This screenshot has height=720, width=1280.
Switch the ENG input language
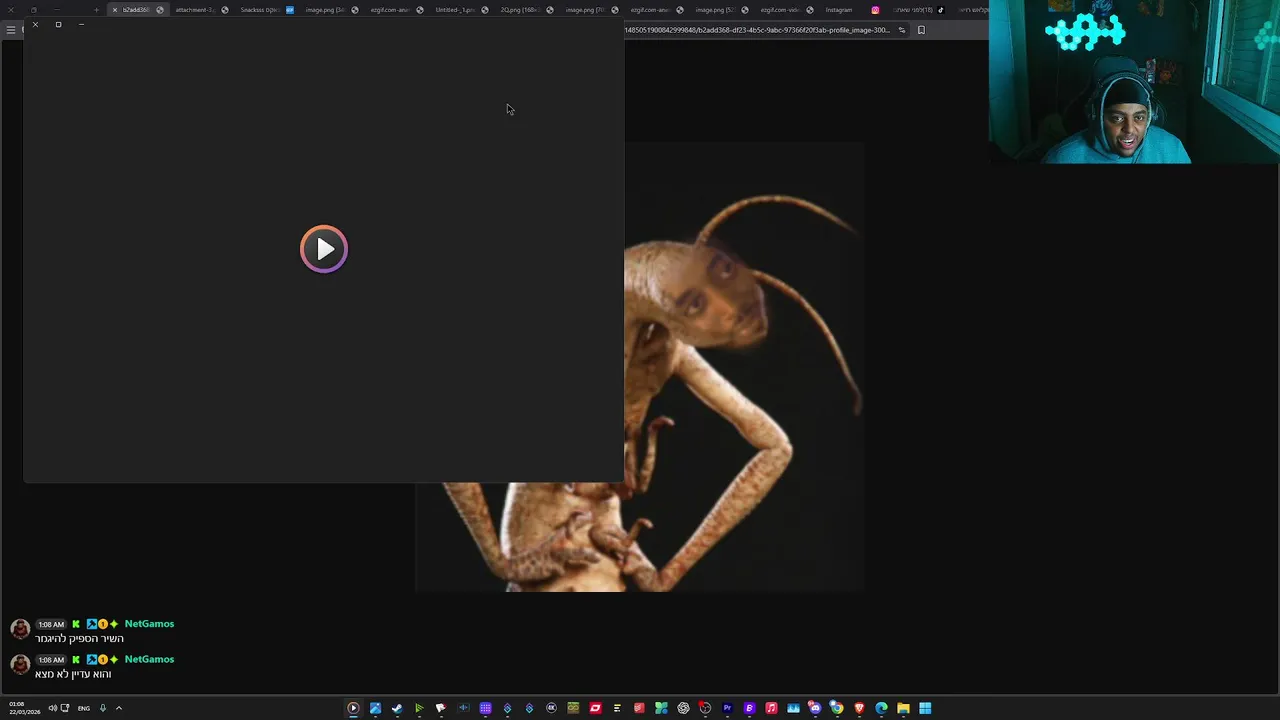pyautogui.click(x=83, y=708)
